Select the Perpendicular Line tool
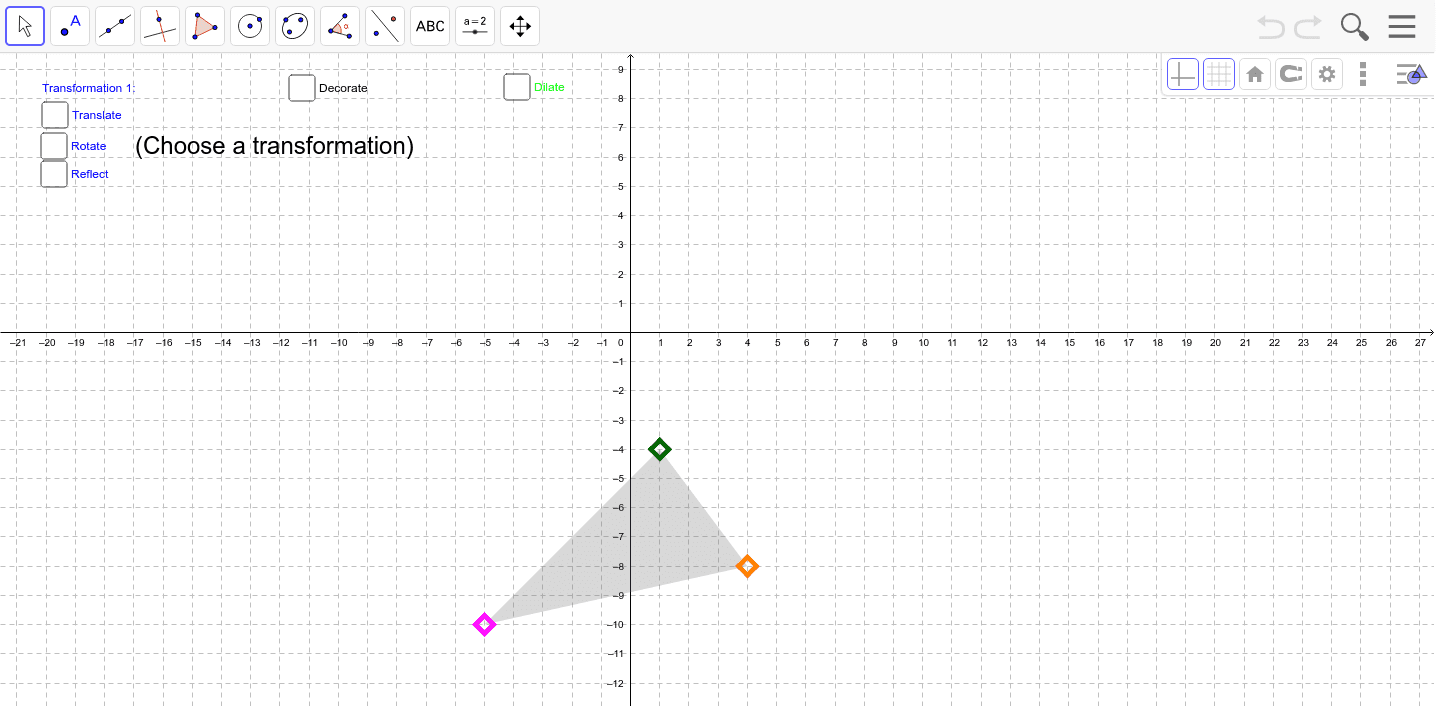This screenshot has height=708, width=1436. (x=160, y=26)
